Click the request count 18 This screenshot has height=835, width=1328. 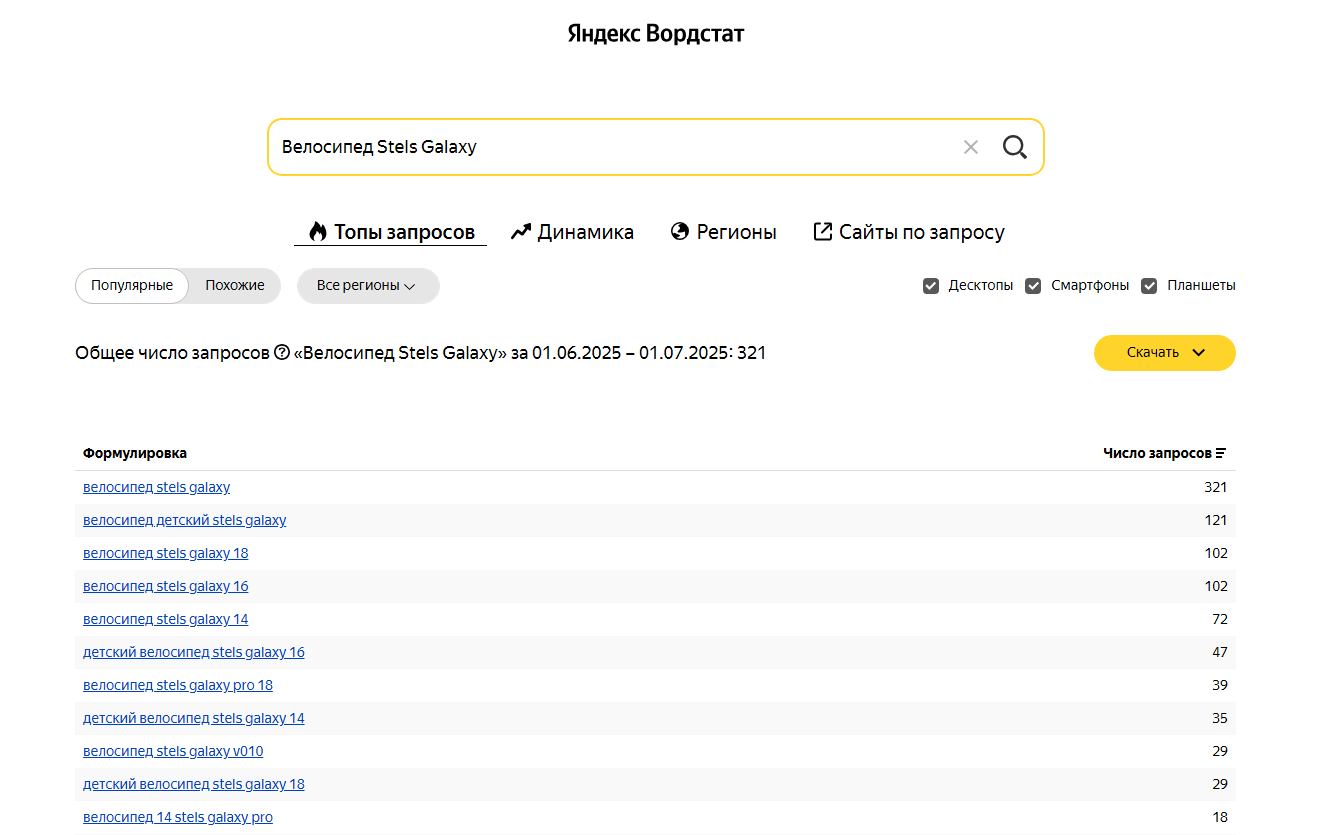(1220, 818)
